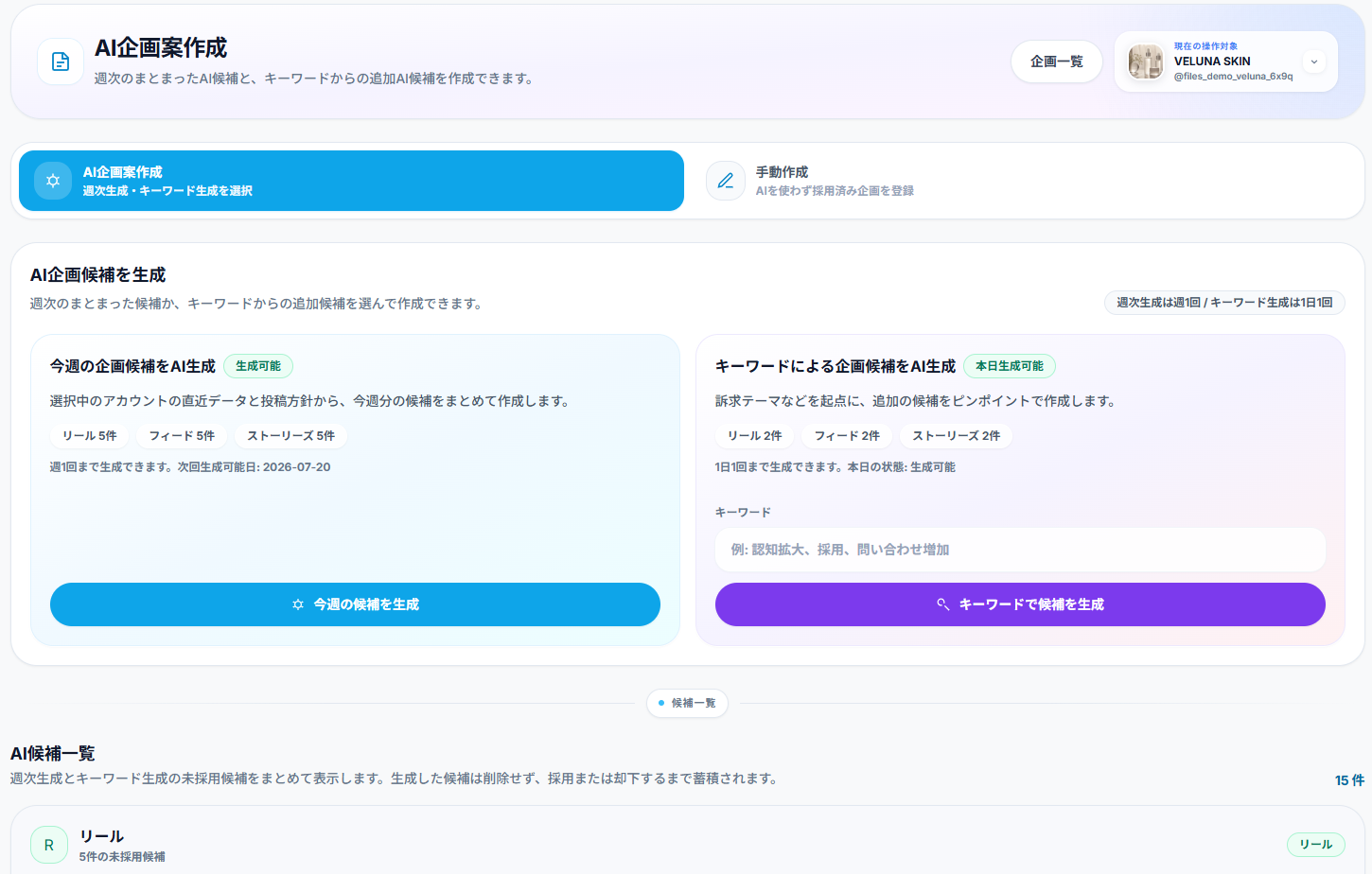Click the sparkle icon in AI企画案作成 tab
1372x875 pixels.
(x=53, y=181)
